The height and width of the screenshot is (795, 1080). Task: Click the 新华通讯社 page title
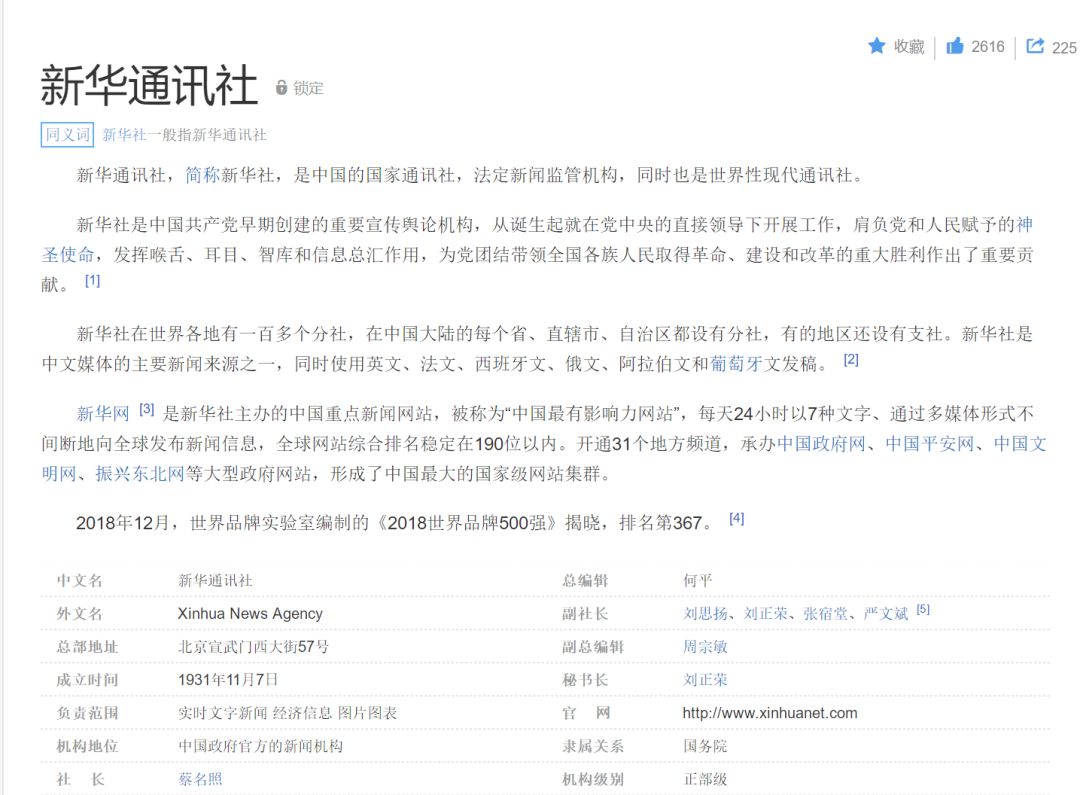point(149,86)
